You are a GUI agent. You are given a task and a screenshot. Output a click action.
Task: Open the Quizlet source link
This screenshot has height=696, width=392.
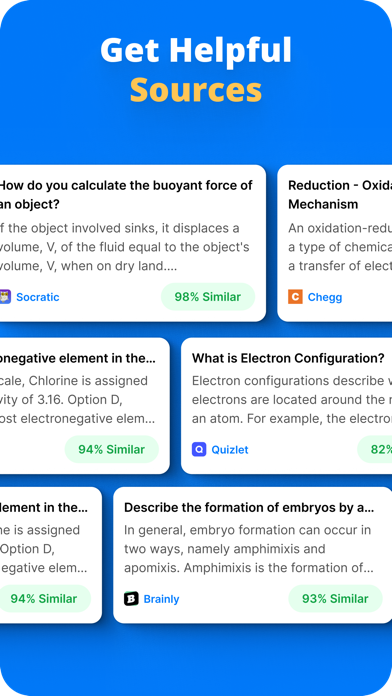coord(230,450)
